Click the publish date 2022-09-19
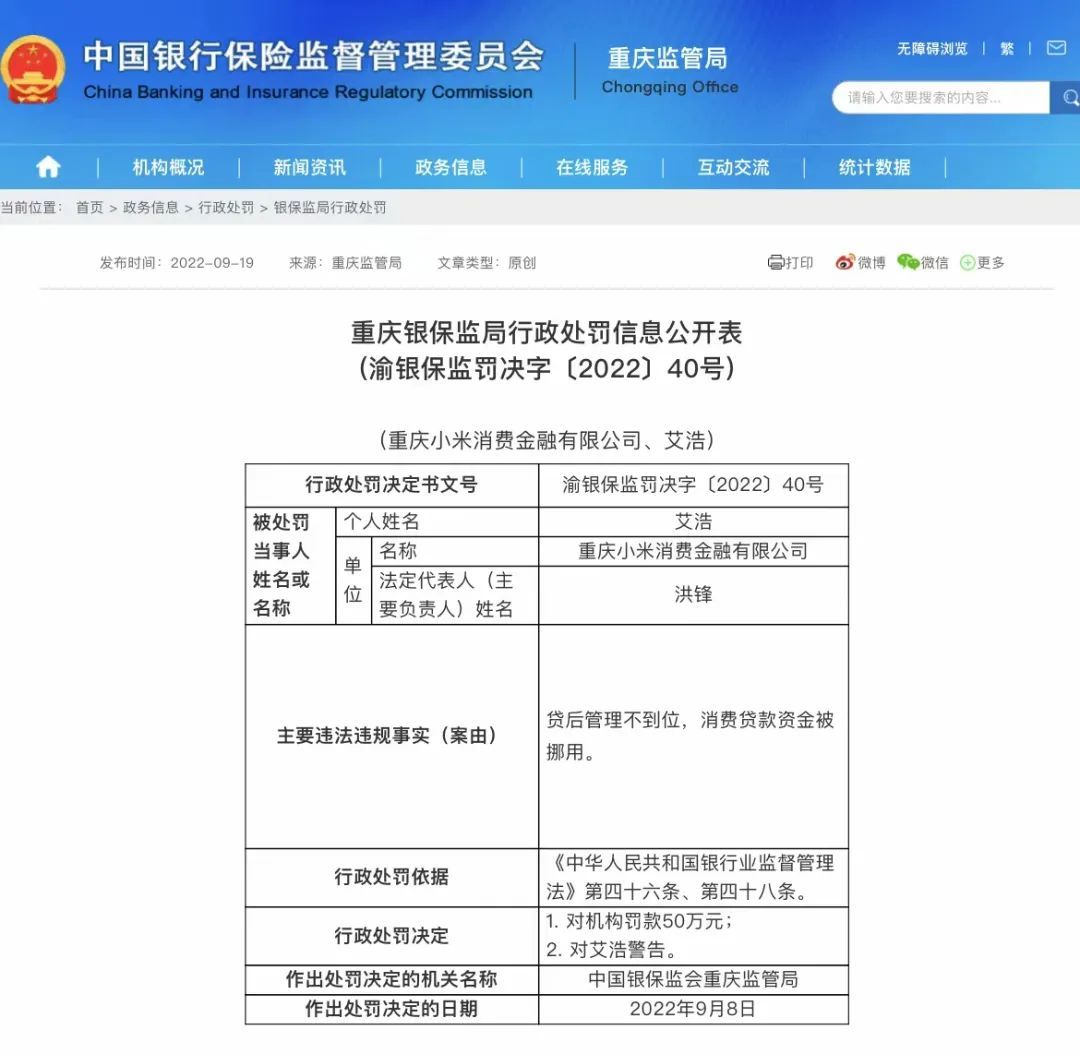The height and width of the screenshot is (1054, 1080). [212, 262]
